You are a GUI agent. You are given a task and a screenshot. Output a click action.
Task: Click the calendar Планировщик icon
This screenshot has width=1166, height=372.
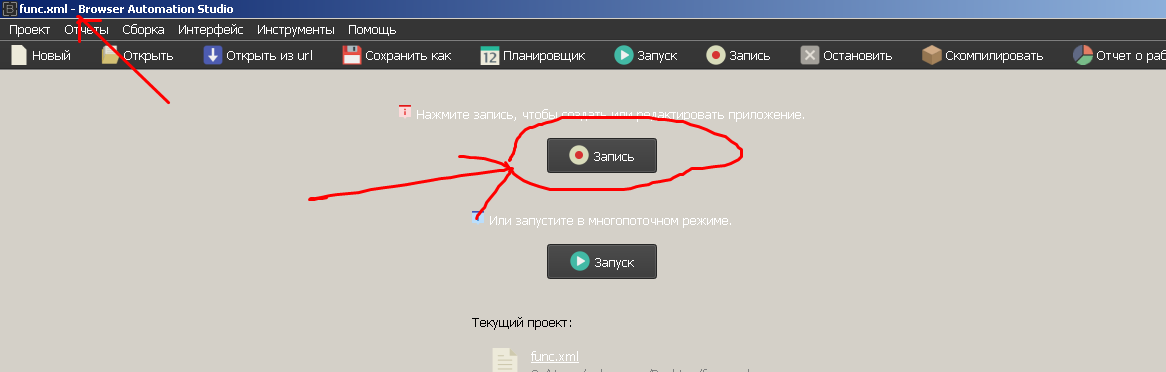coord(489,56)
